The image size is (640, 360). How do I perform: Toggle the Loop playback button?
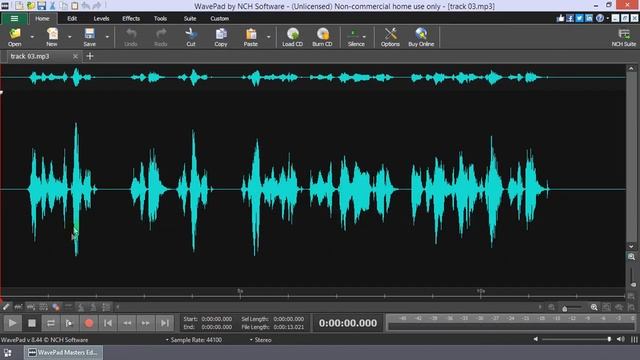(51, 323)
